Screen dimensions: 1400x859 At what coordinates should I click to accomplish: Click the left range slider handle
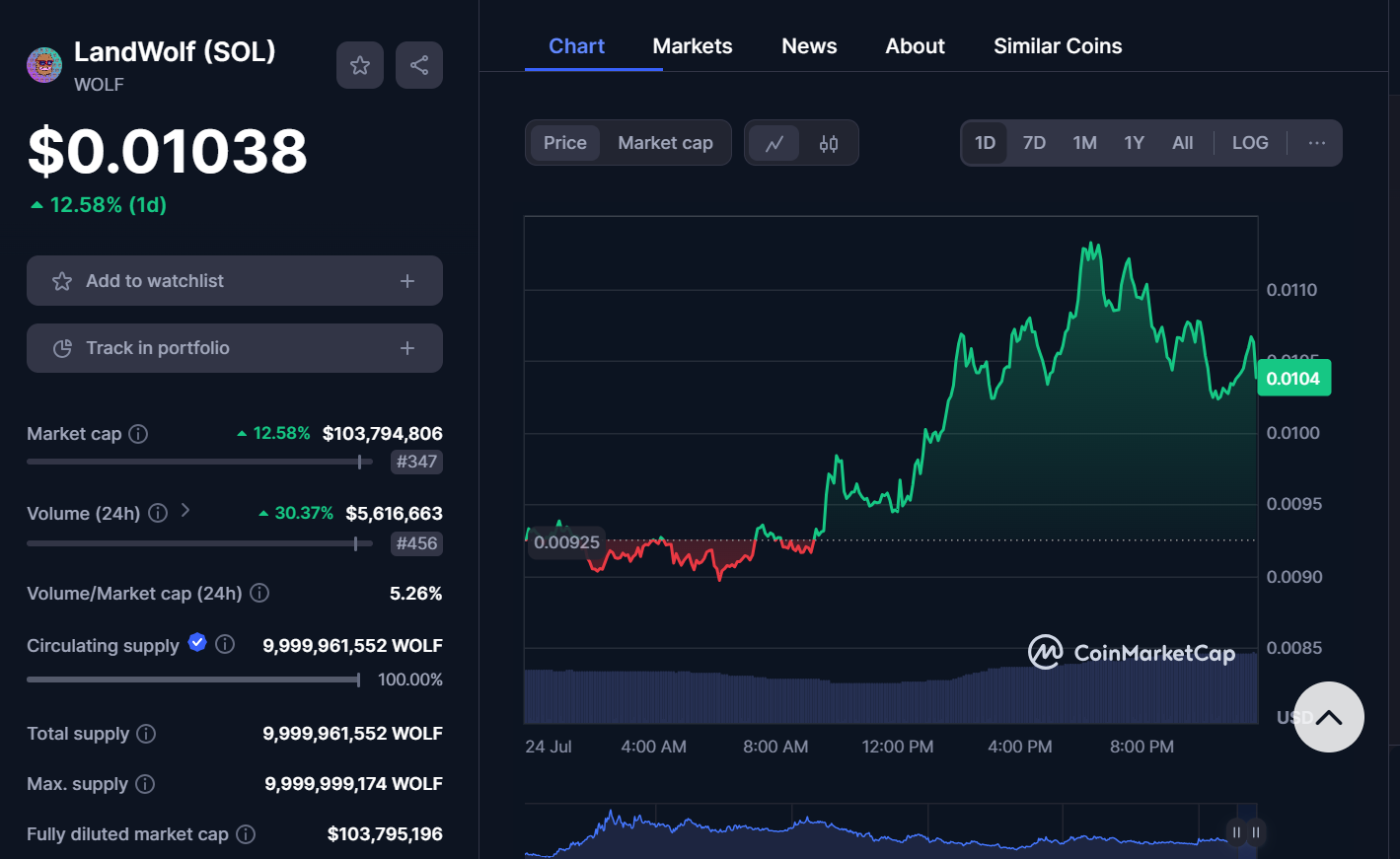click(x=1236, y=832)
